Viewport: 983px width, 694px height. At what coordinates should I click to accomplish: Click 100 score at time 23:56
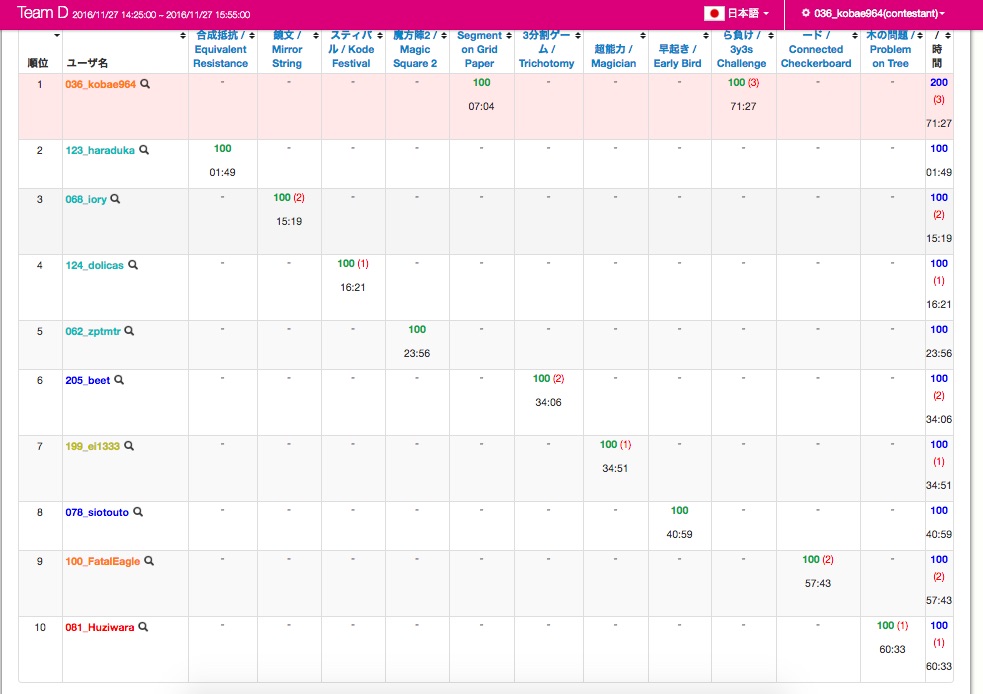point(417,329)
